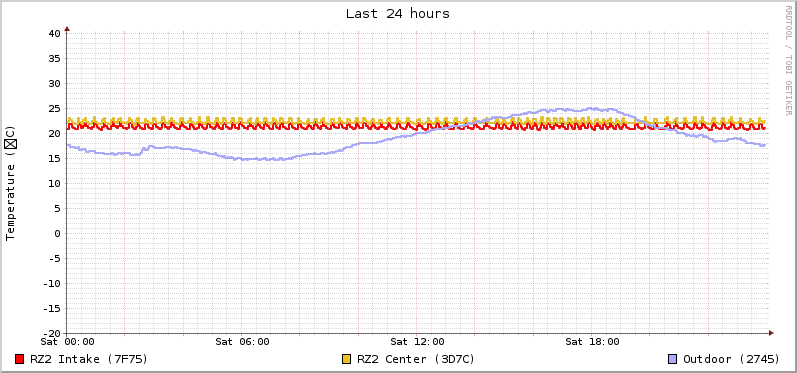Click the Sat 12:00 time axis label
This screenshot has height=373, width=797.
(x=417, y=341)
